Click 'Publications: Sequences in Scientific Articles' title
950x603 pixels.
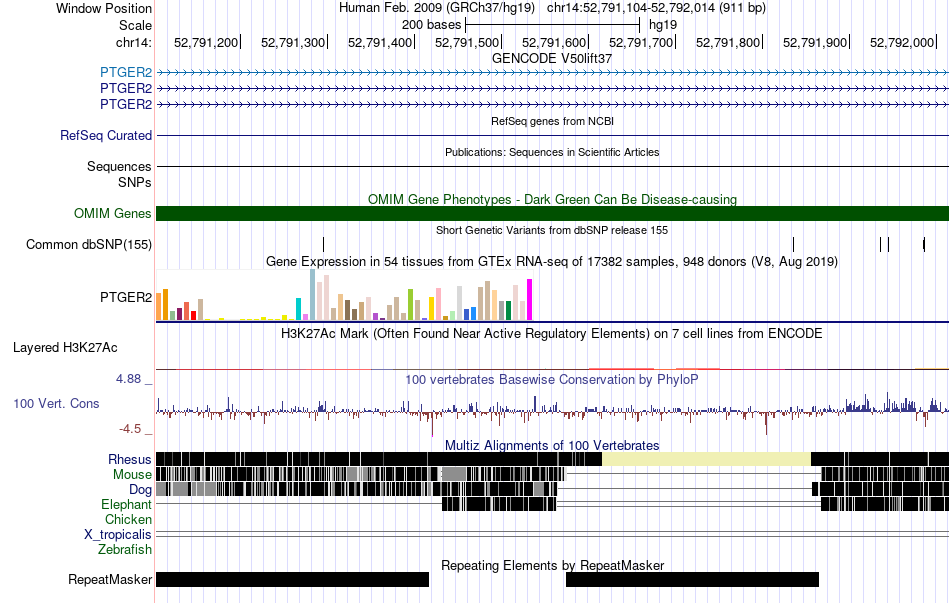tap(552, 152)
